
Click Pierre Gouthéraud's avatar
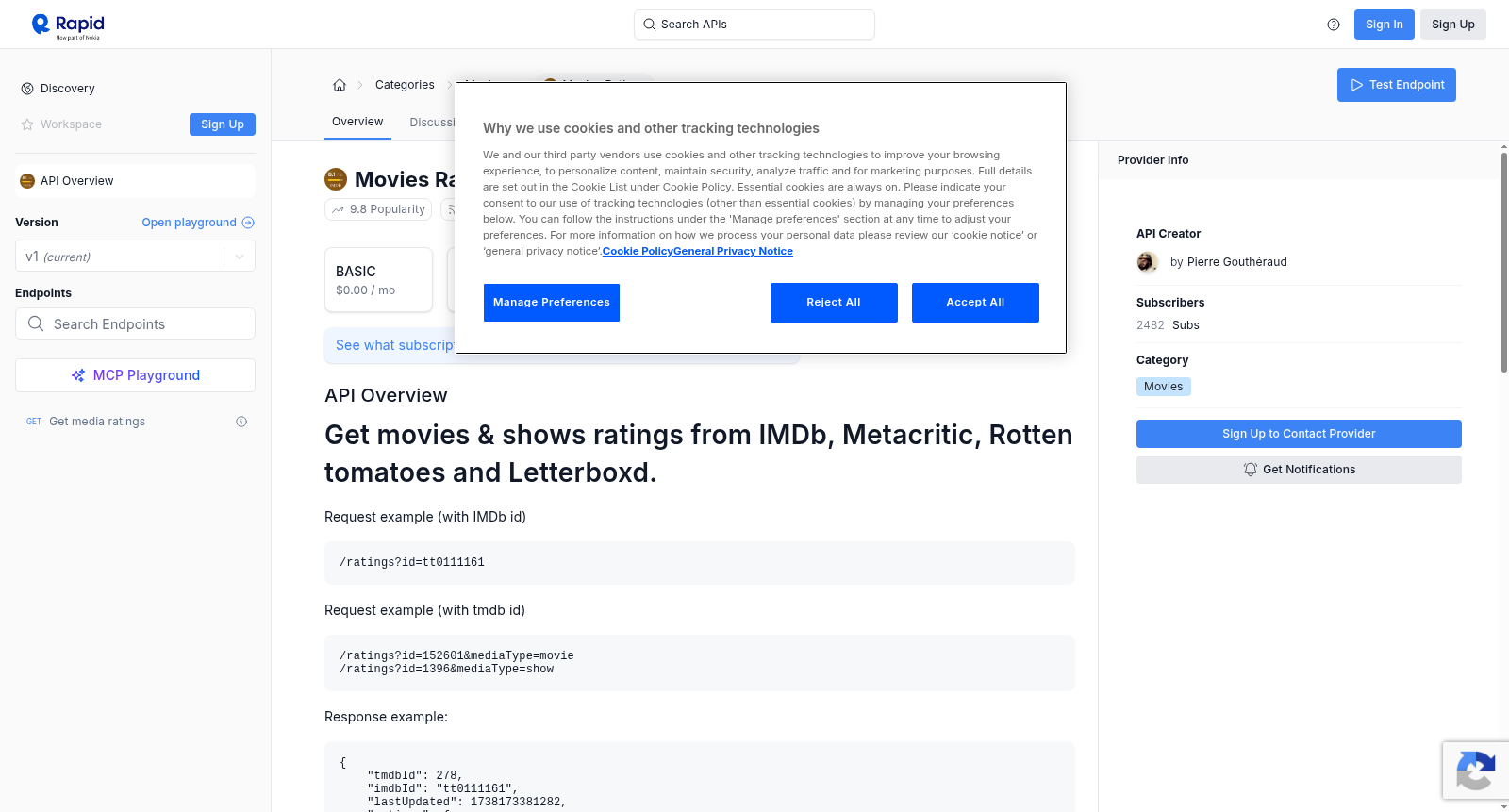coord(1148,262)
